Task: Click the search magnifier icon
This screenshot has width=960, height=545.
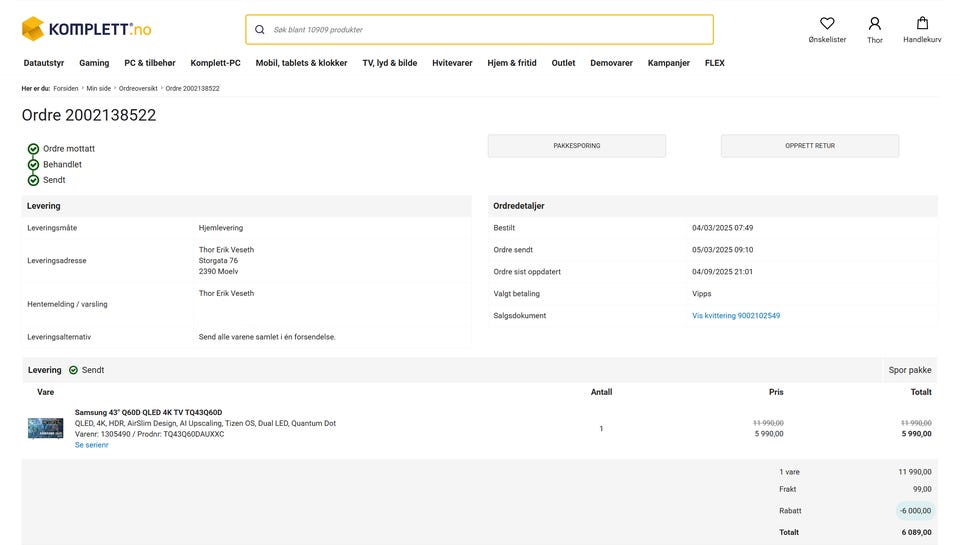Action: tap(260, 30)
